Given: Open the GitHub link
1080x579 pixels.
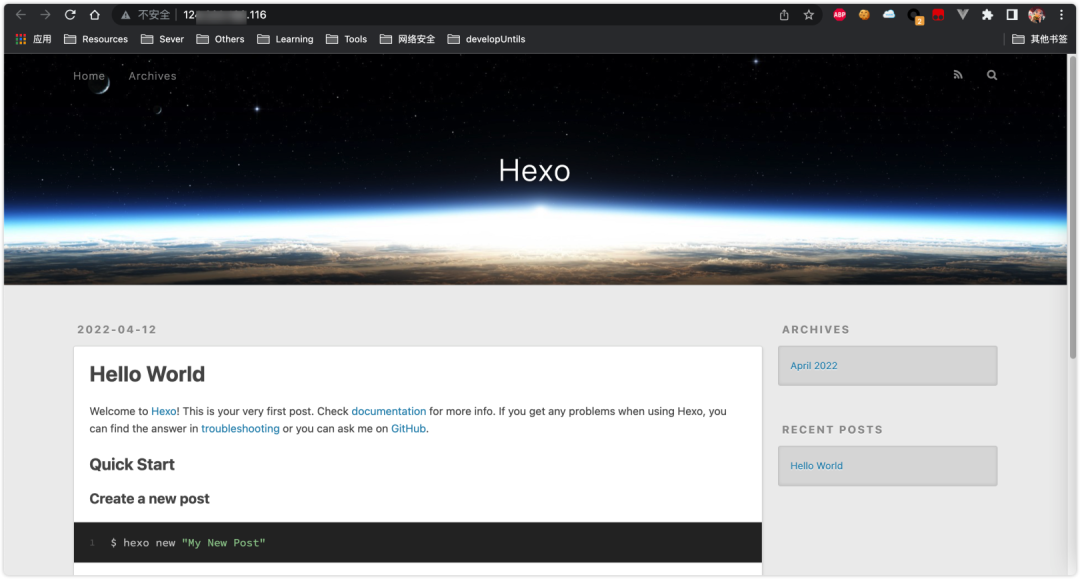Looking at the screenshot, I should 408,428.
